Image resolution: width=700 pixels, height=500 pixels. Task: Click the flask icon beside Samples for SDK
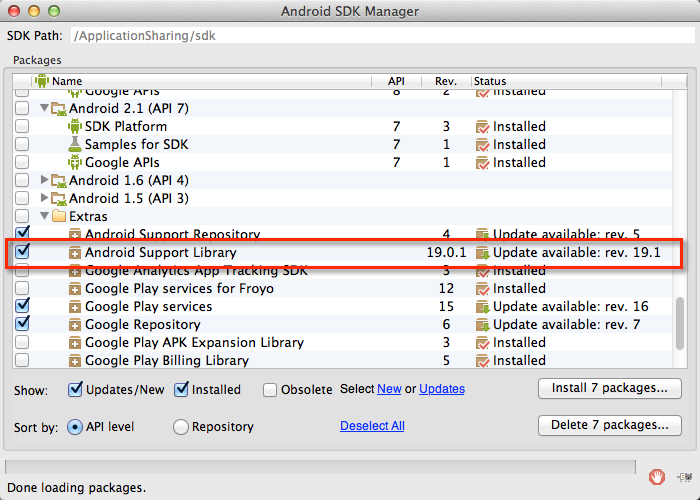coord(74,145)
